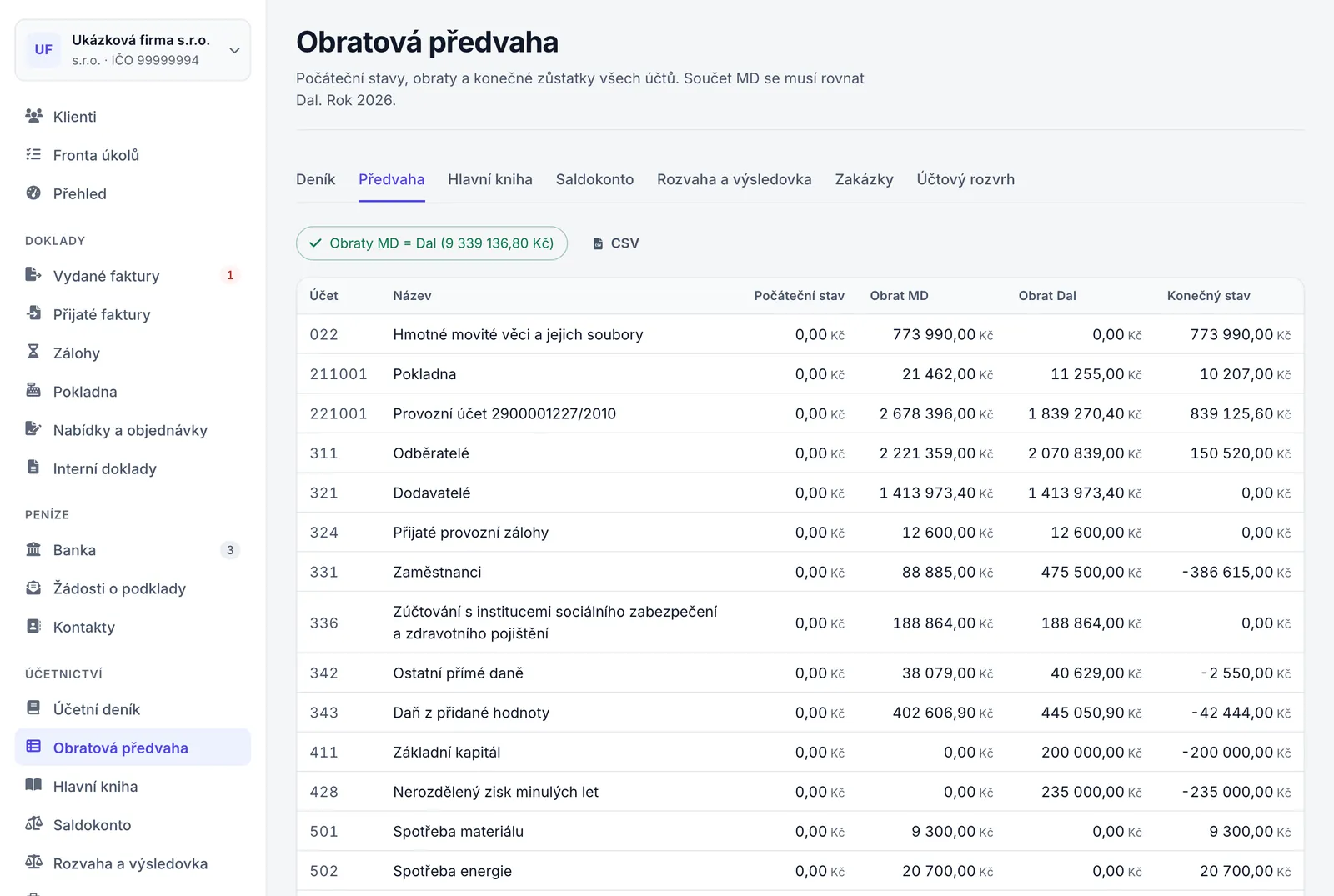This screenshot has width=1334, height=896.
Task: Click the Konečný stav column header
Action: click(x=1208, y=296)
